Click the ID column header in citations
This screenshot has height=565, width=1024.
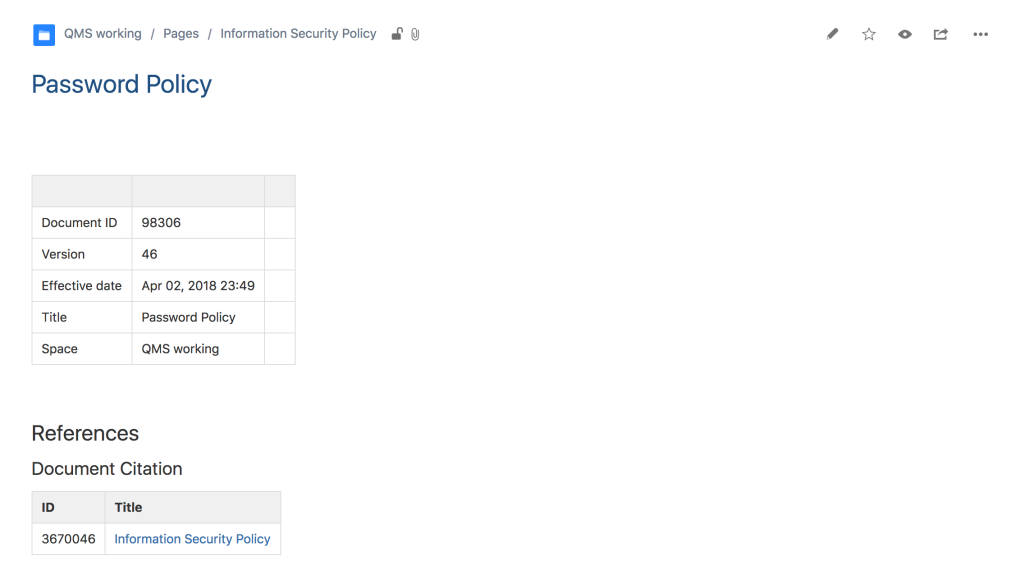48,507
